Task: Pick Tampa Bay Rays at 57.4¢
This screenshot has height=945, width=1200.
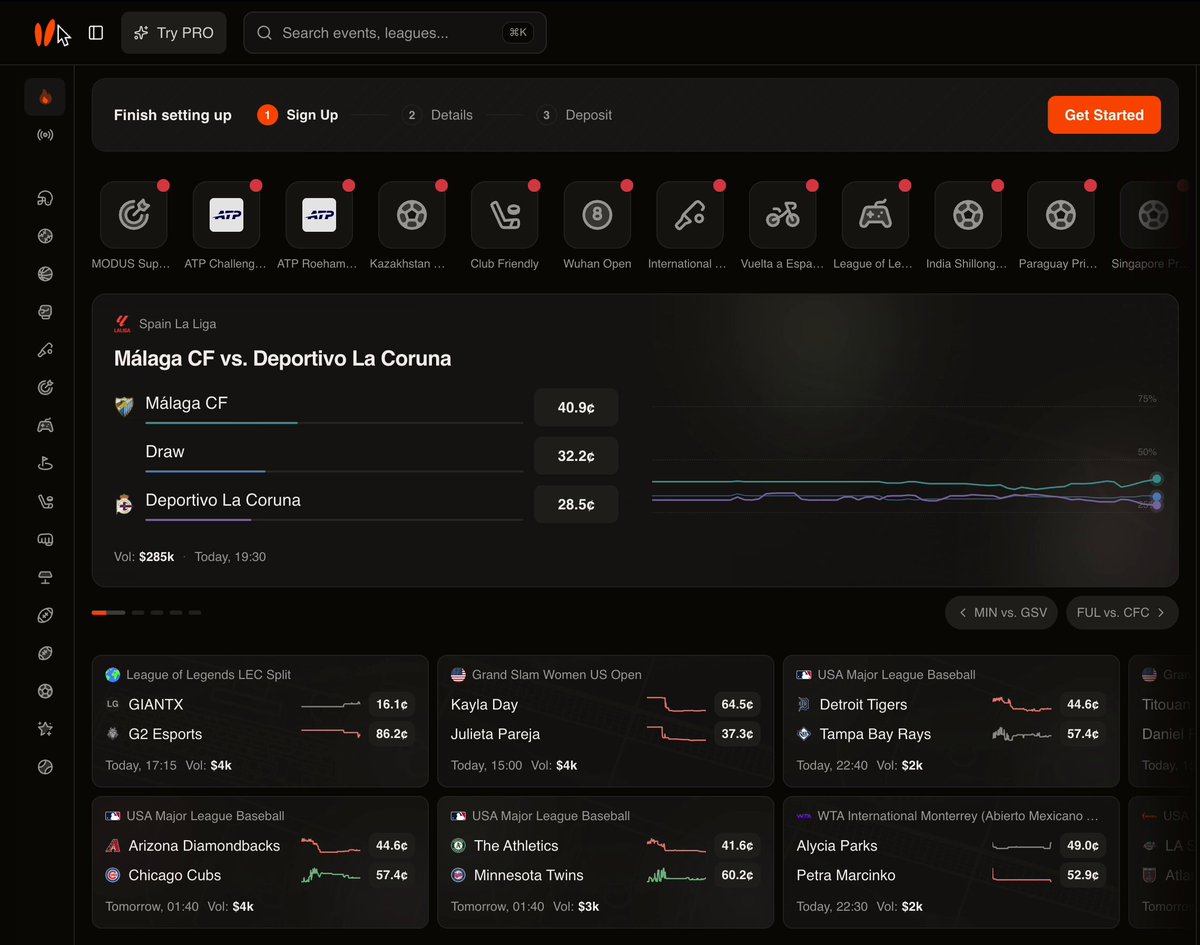Action: point(1083,734)
